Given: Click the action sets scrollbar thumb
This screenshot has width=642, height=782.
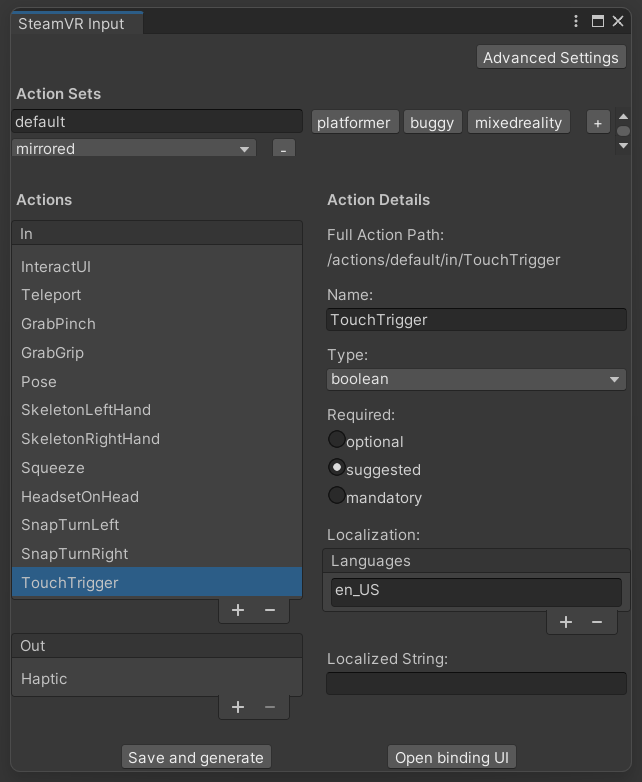Looking at the screenshot, I should (x=623, y=131).
